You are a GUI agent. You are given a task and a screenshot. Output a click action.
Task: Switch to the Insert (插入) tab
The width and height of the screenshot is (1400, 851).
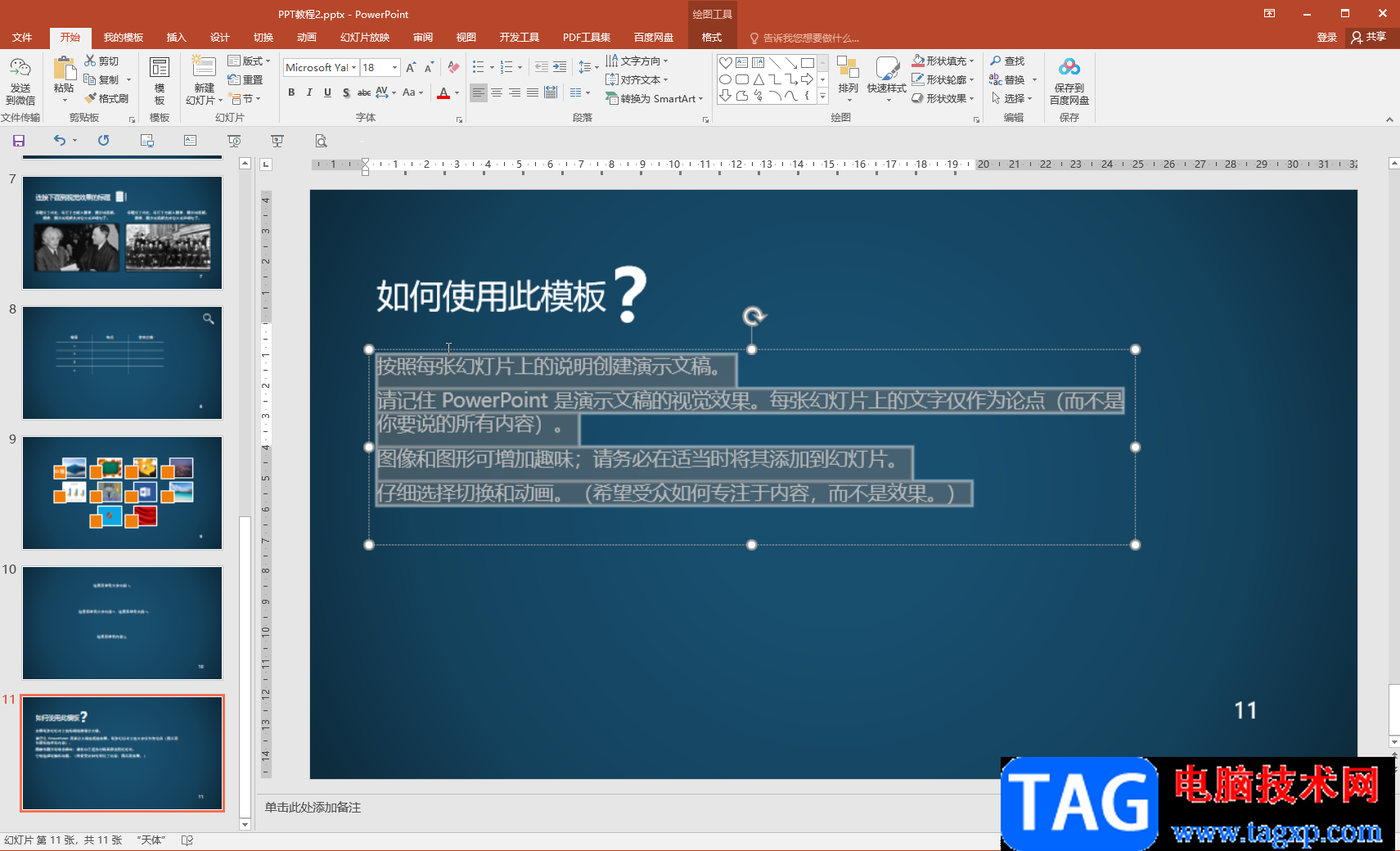point(176,38)
